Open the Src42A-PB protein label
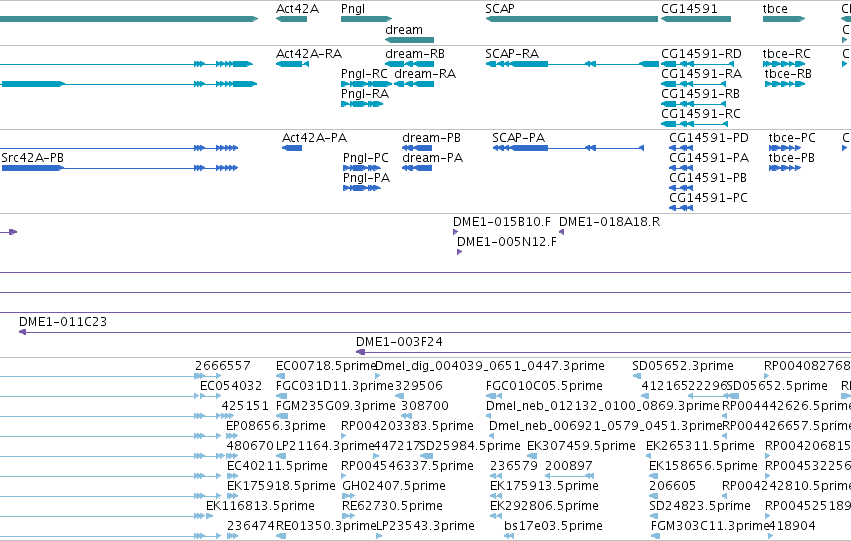Screen dimensions: 851x541 [x=33, y=158]
